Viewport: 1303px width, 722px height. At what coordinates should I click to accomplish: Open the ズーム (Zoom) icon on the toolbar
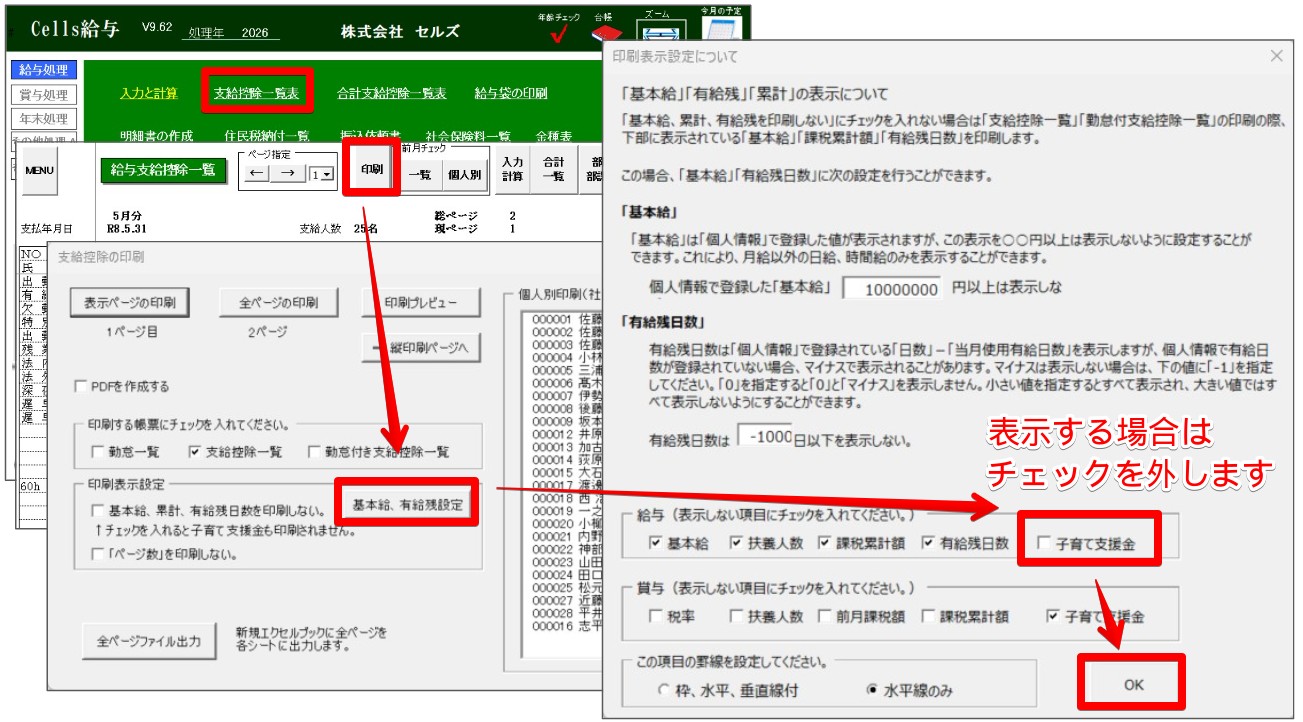pyautogui.click(x=662, y=34)
